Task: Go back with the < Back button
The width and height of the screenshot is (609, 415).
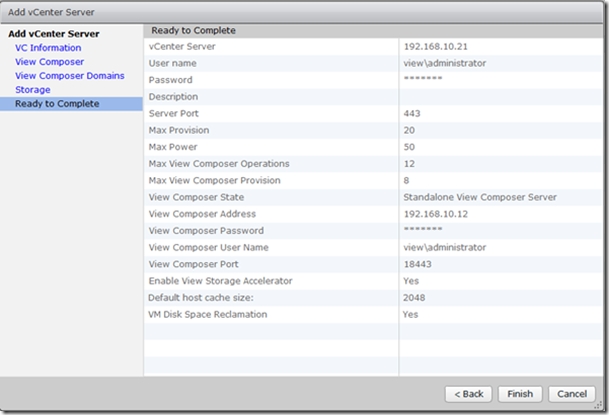Action: coord(468,394)
